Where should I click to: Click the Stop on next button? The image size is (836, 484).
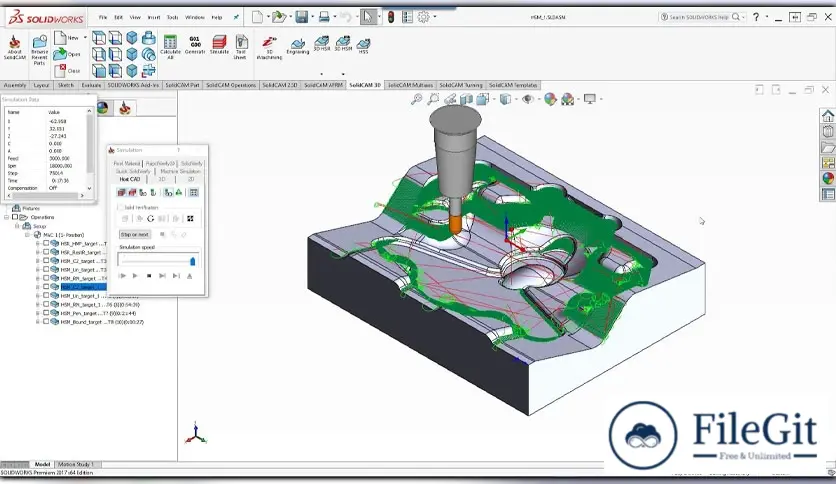coord(134,235)
